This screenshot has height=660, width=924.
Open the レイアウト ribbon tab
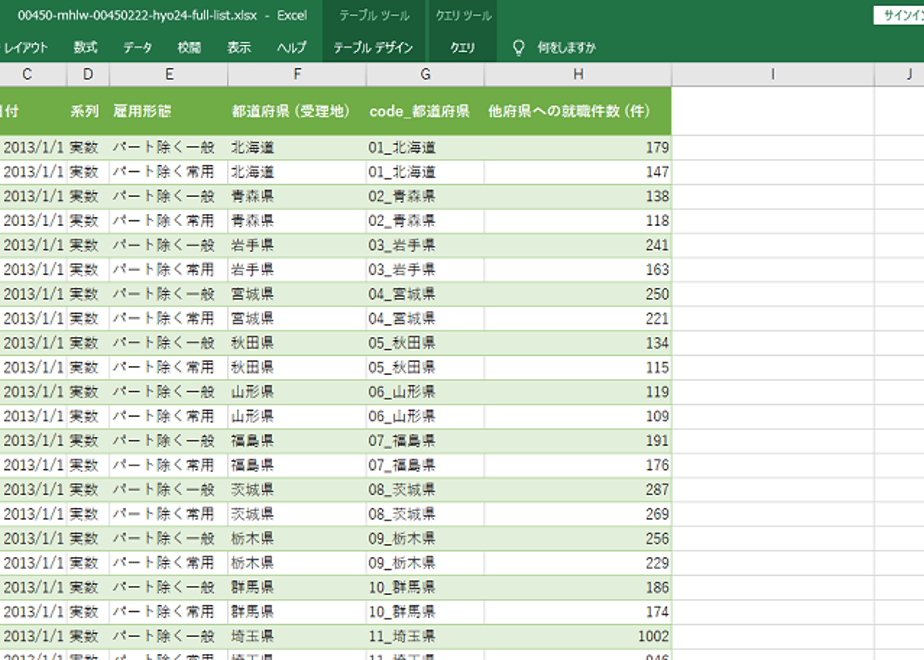(x=25, y=48)
